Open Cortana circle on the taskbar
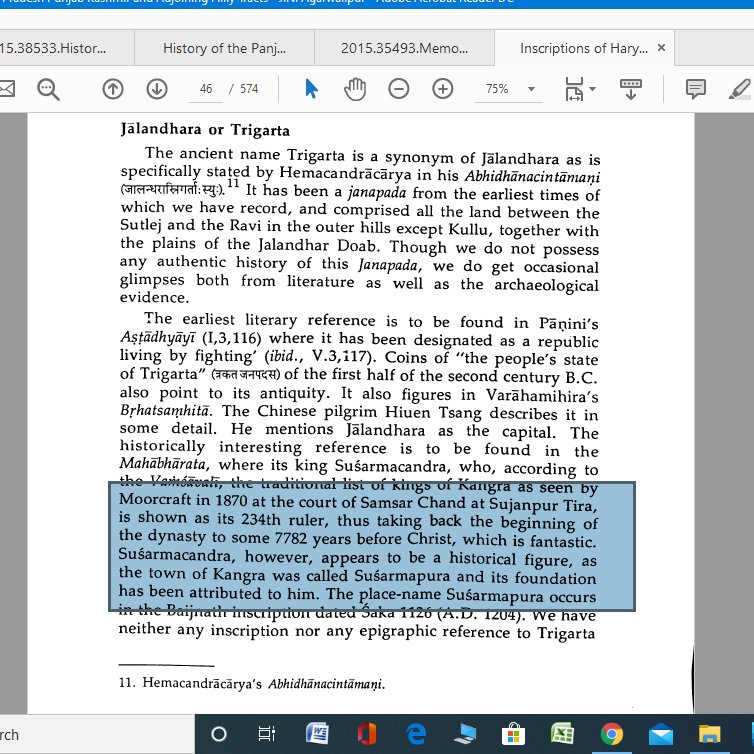 (219, 734)
